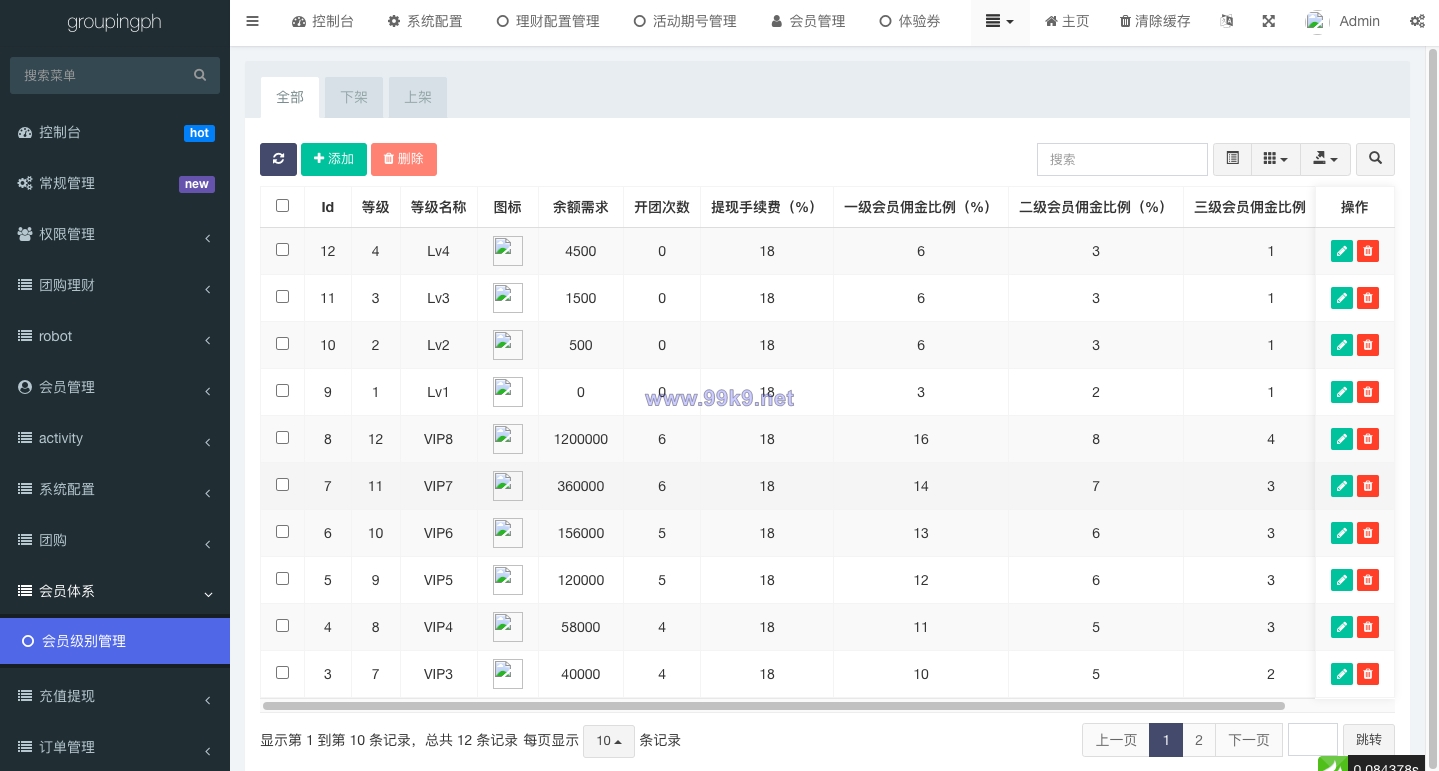
Task: Click the red 删除 button
Action: click(404, 159)
